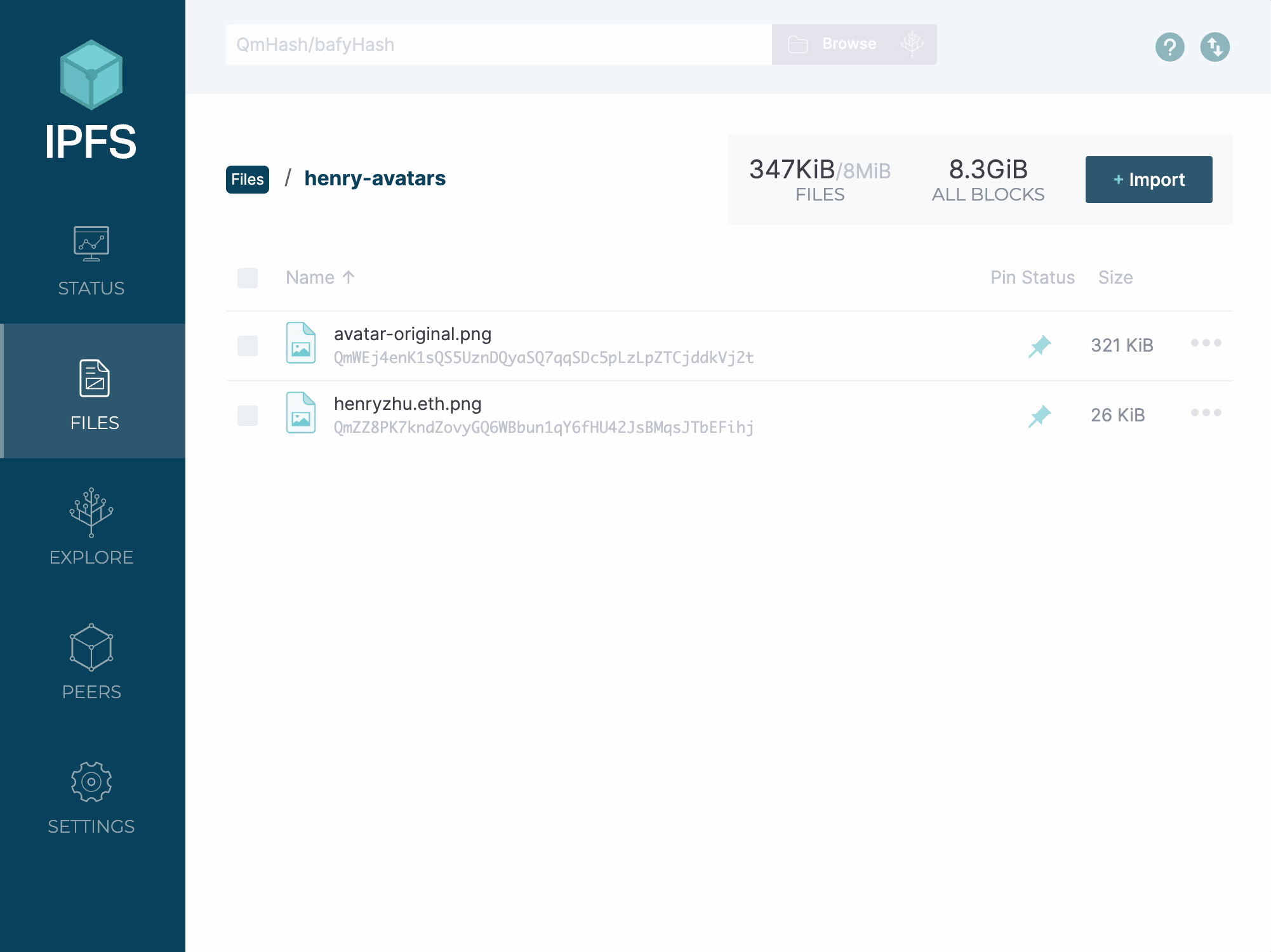Click the Pin Status column header

point(1032,277)
